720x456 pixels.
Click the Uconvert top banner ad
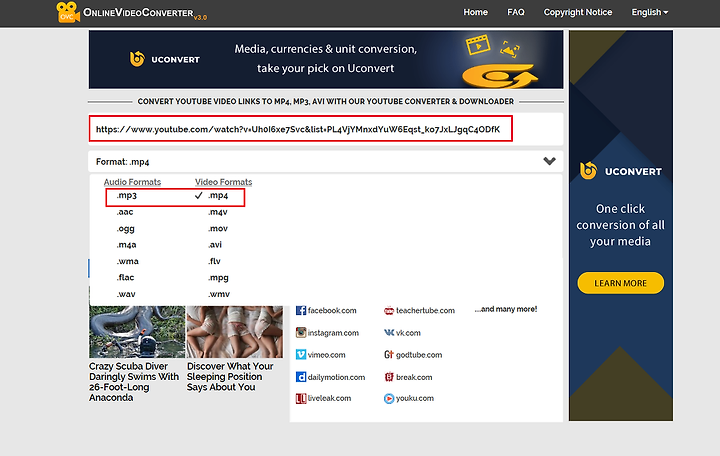tap(326, 60)
